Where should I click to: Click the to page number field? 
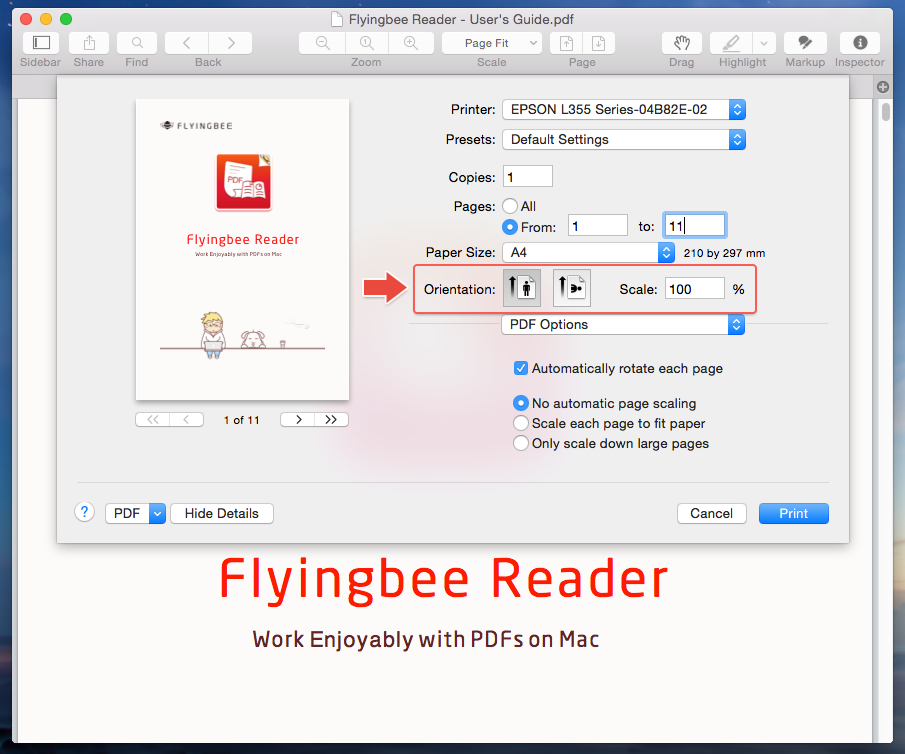[x=694, y=225]
